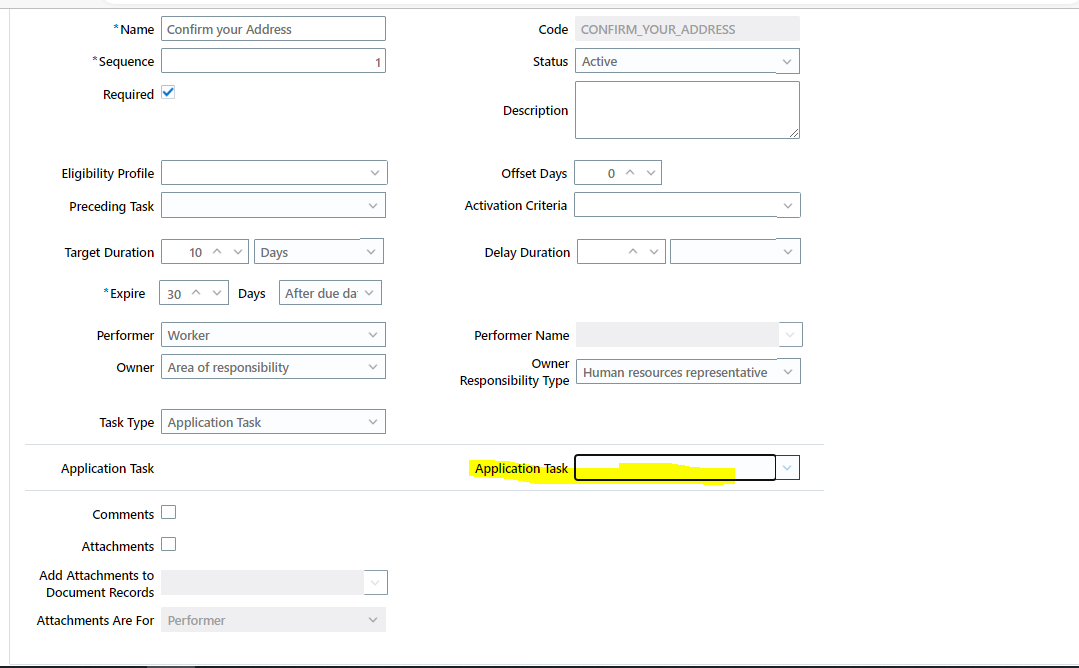Open the After due date dropdown
The height and width of the screenshot is (668, 1079).
pos(330,293)
